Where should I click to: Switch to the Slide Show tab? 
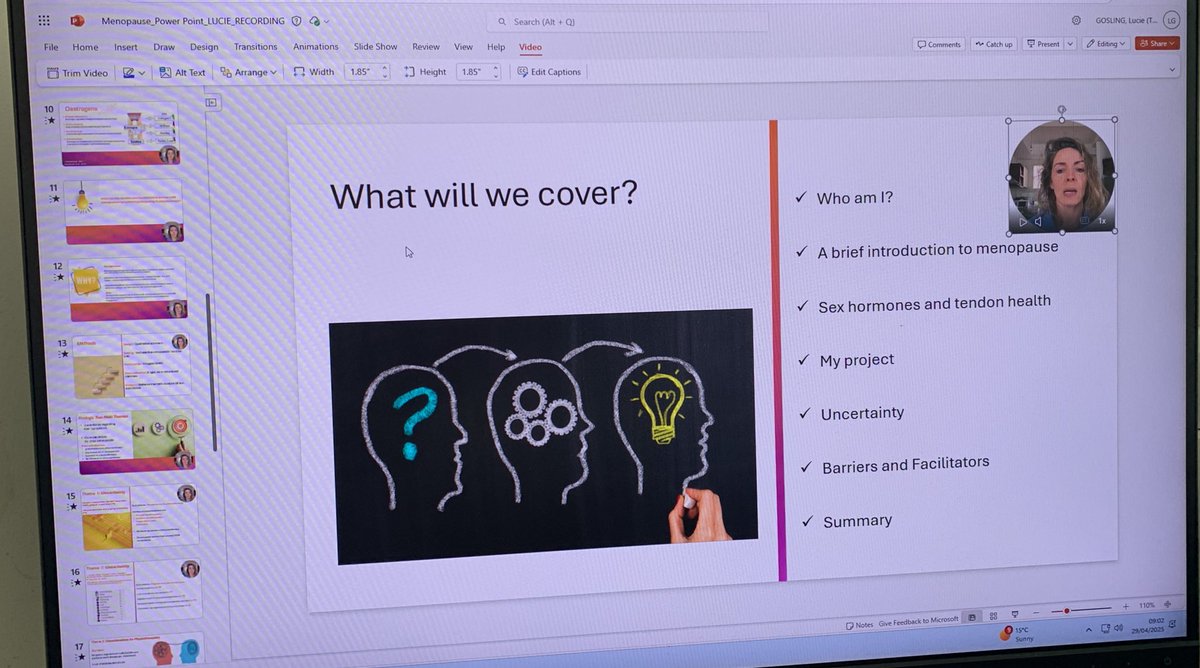[376, 47]
